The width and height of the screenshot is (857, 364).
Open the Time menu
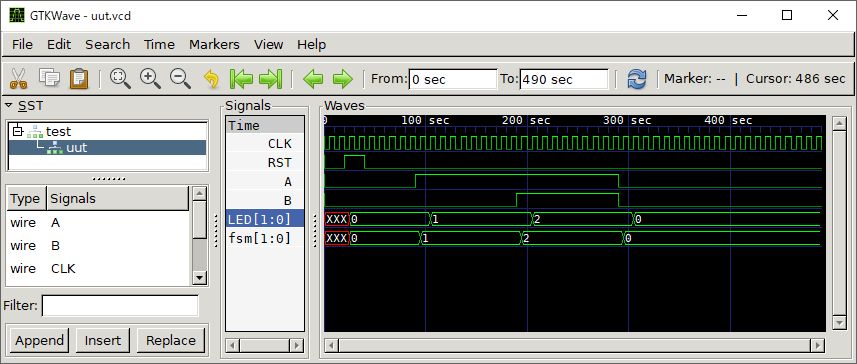(159, 44)
